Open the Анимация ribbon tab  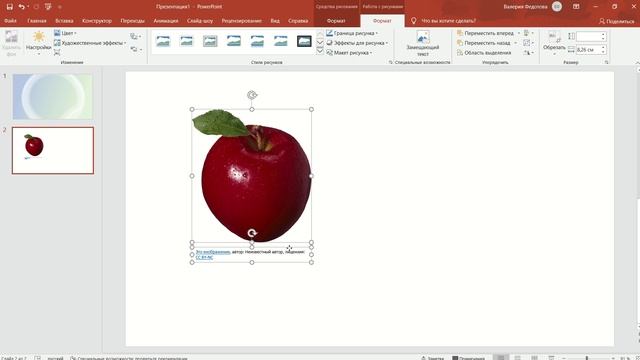166,21
